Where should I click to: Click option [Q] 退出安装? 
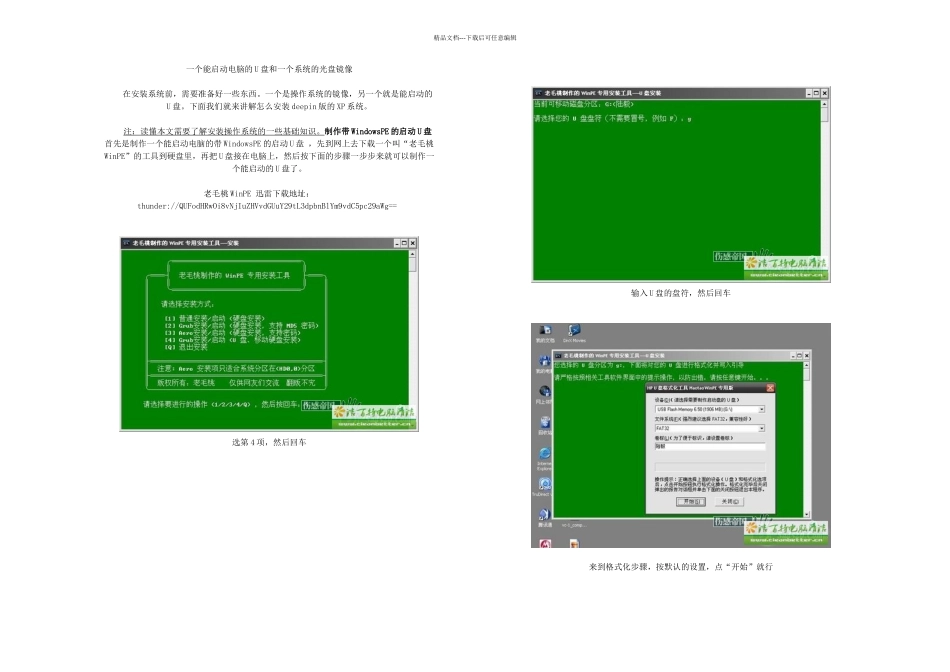point(186,347)
